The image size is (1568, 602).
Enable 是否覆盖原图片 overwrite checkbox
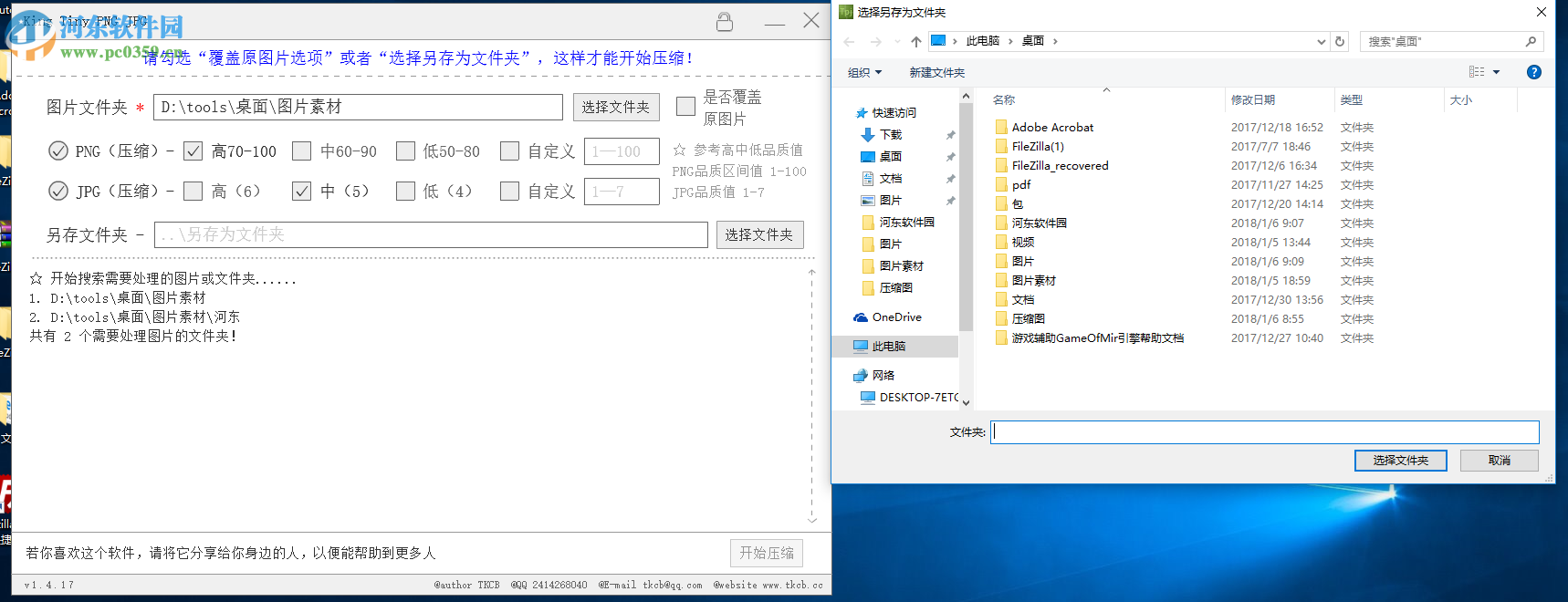point(685,107)
